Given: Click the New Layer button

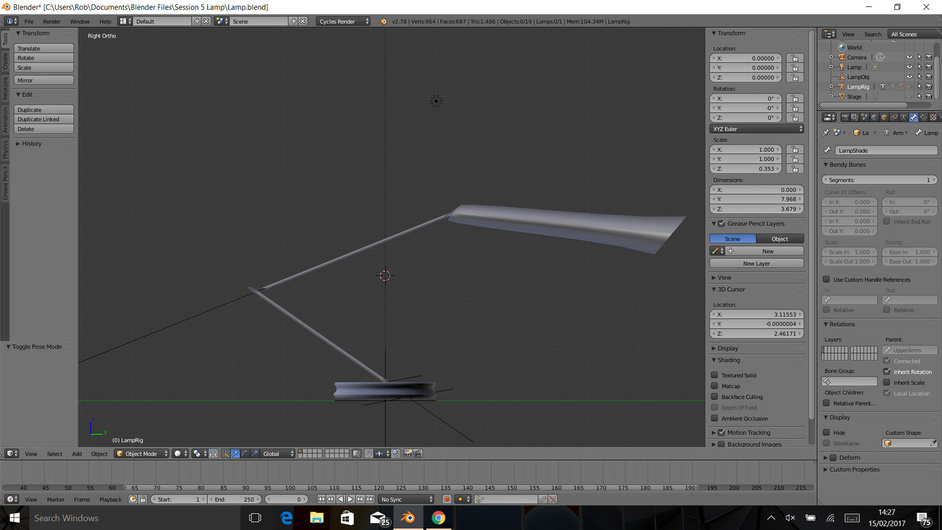Looking at the screenshot, I should pos(756,263).
